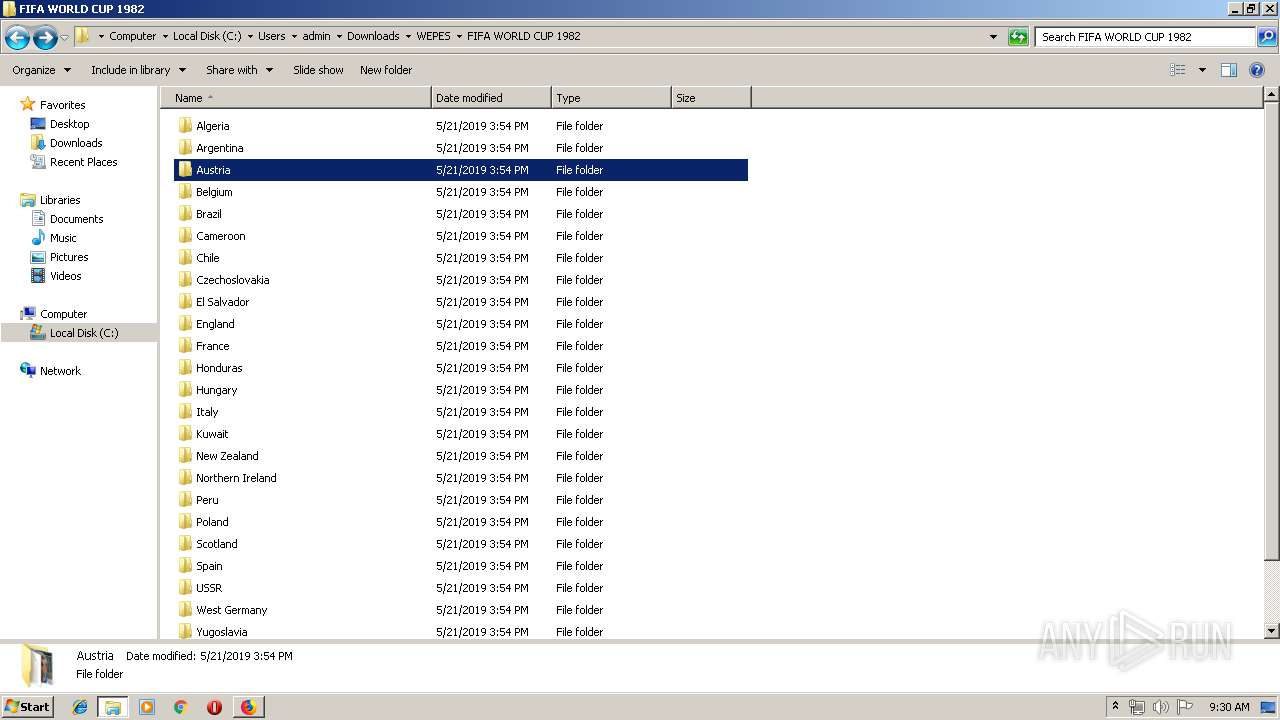The height and width of the screenshot is (720, 1280).
Task: Open Downloads in Favorites
Action: pos(76,143)
